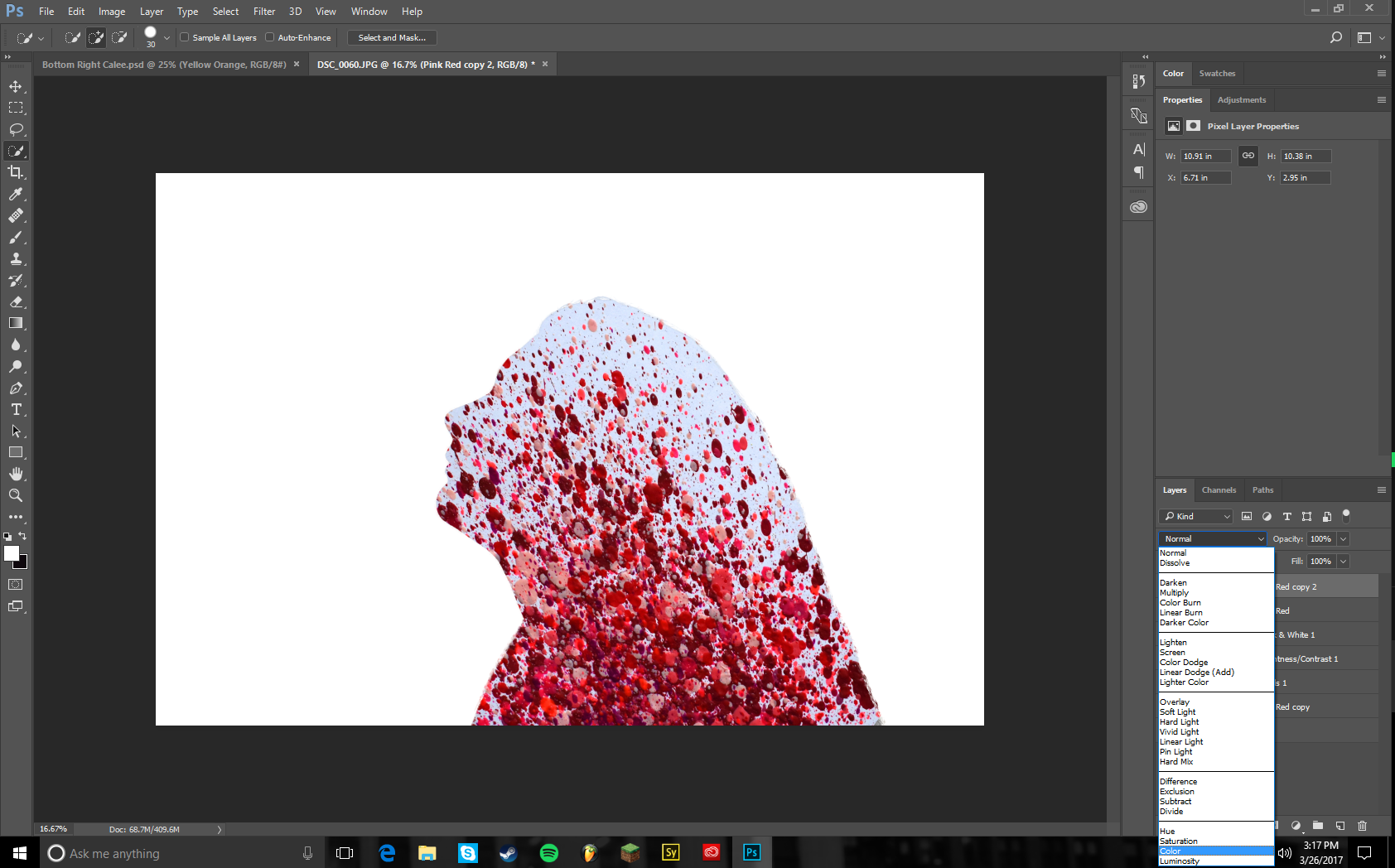Viewport: 1395px width, 868px height.
Task: Open the Image menu
Action: click(x=112, y=12)
